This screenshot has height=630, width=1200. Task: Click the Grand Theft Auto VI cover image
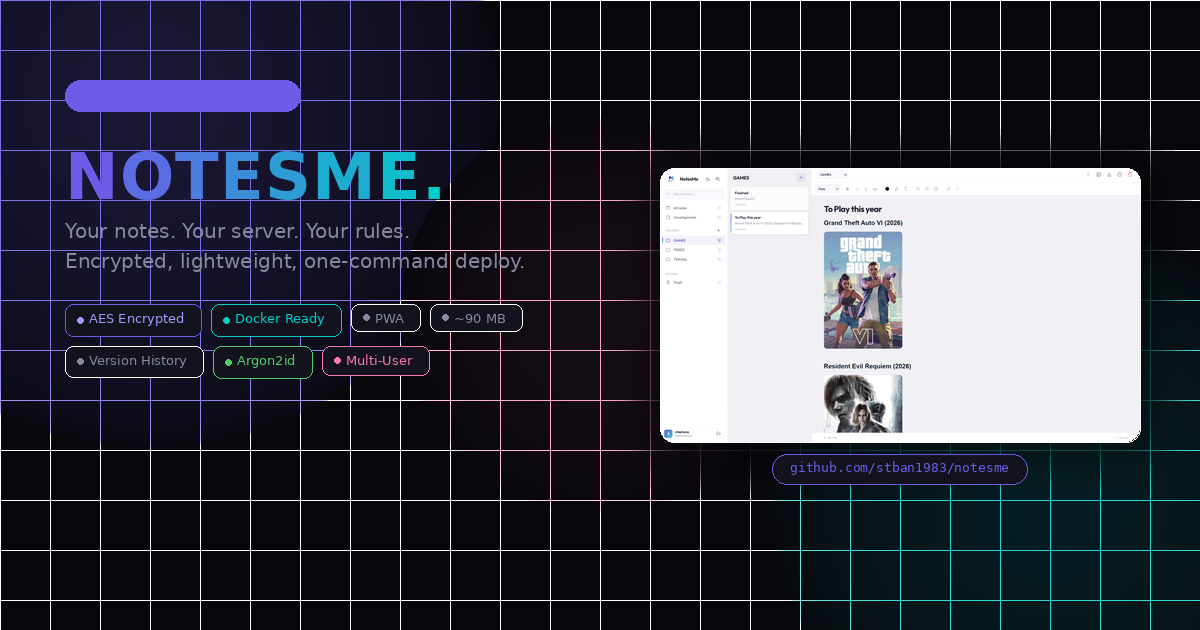[x=863, y=290]
